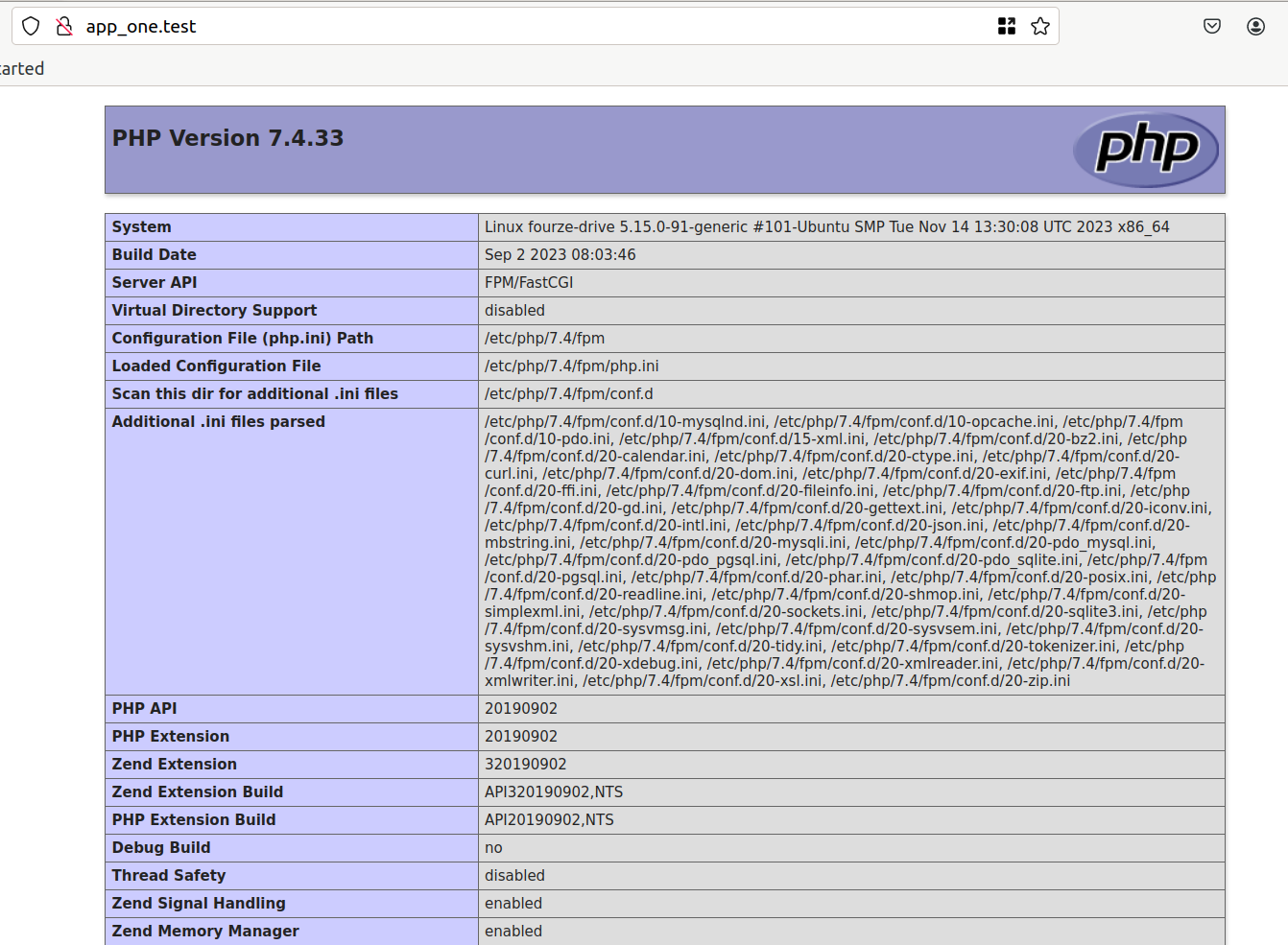Image resolution: width=1288 pixels, height=945 pixels.
Task: Select the PHP Version 7.4.33 heading
Action: pos(227,137)
